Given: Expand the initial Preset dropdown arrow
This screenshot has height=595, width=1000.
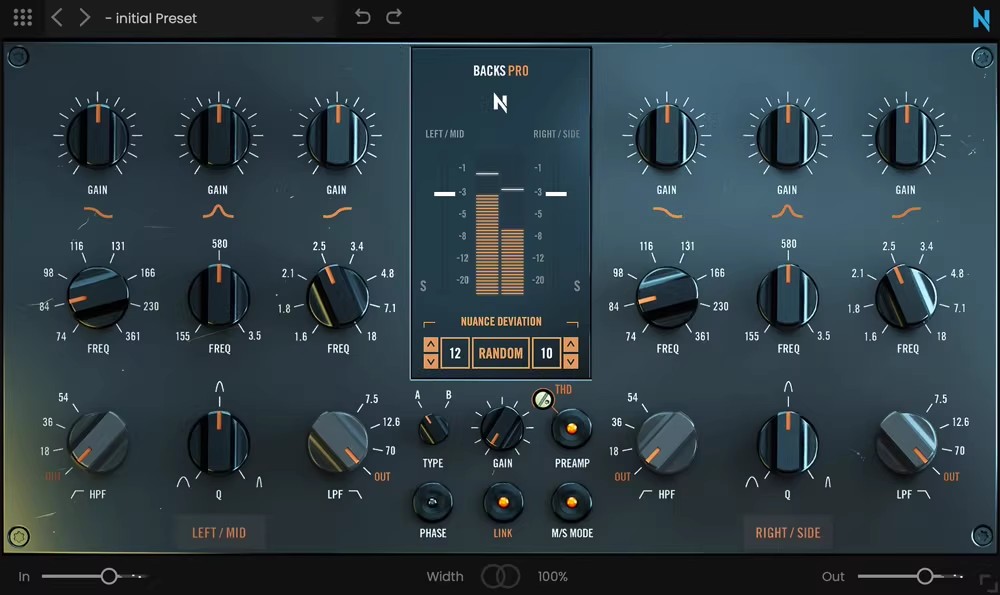Looking at the screenshot, I should tap(318, 19).
